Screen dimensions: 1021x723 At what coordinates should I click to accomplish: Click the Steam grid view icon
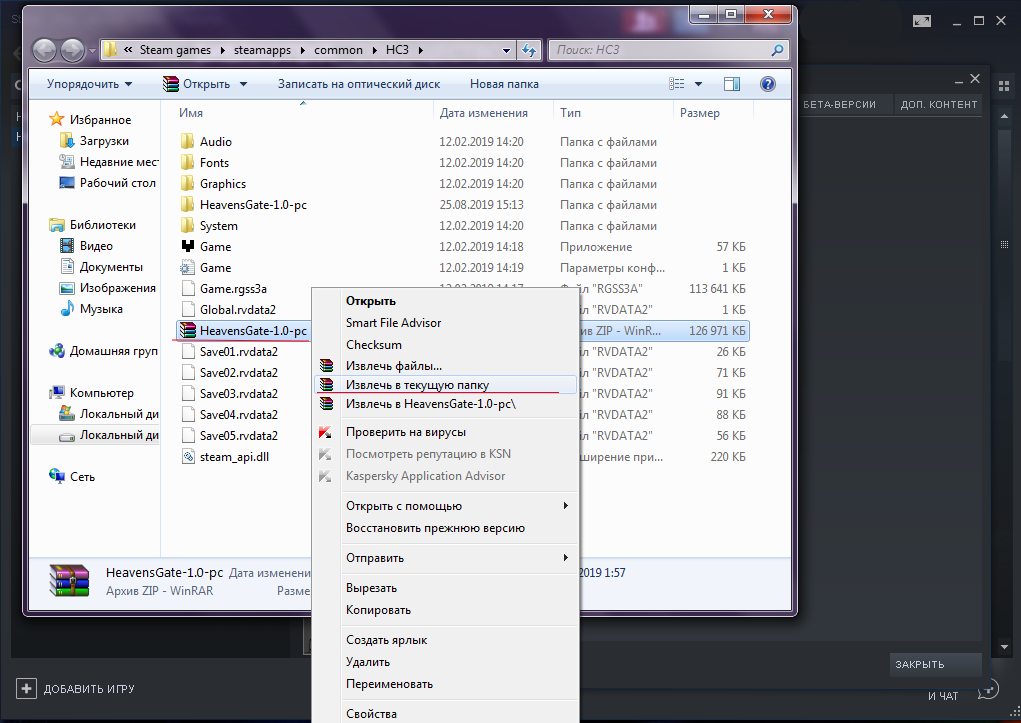click(1003, 86)
